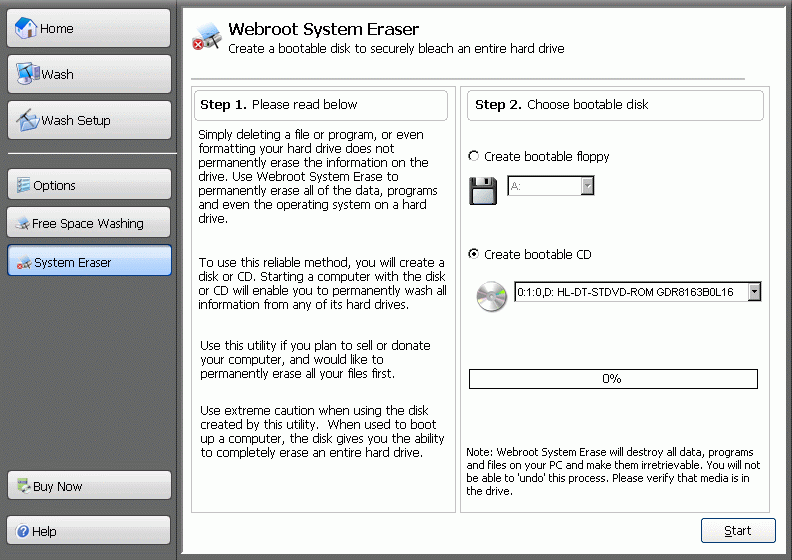Click the Wash Setup icon

tap(27, 120)
